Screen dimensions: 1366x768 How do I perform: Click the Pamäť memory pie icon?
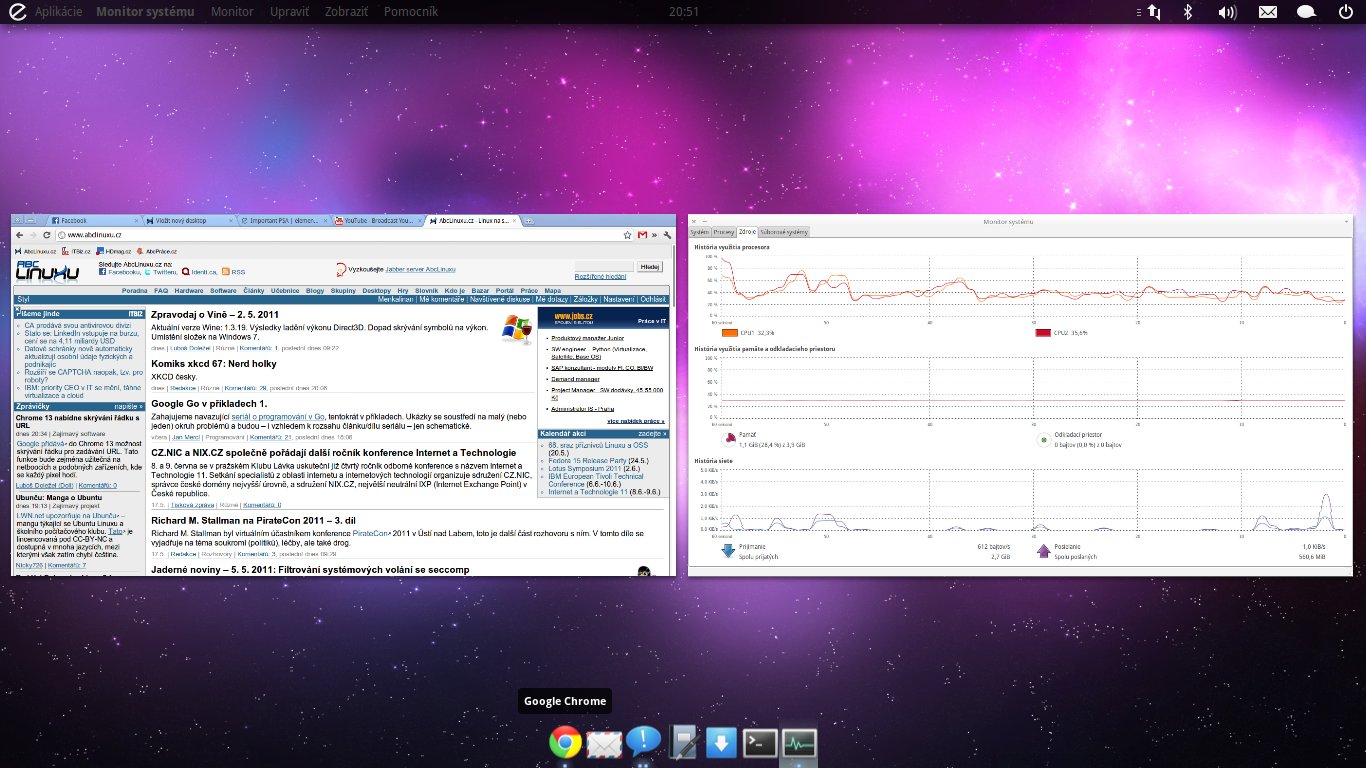(728, 438)
